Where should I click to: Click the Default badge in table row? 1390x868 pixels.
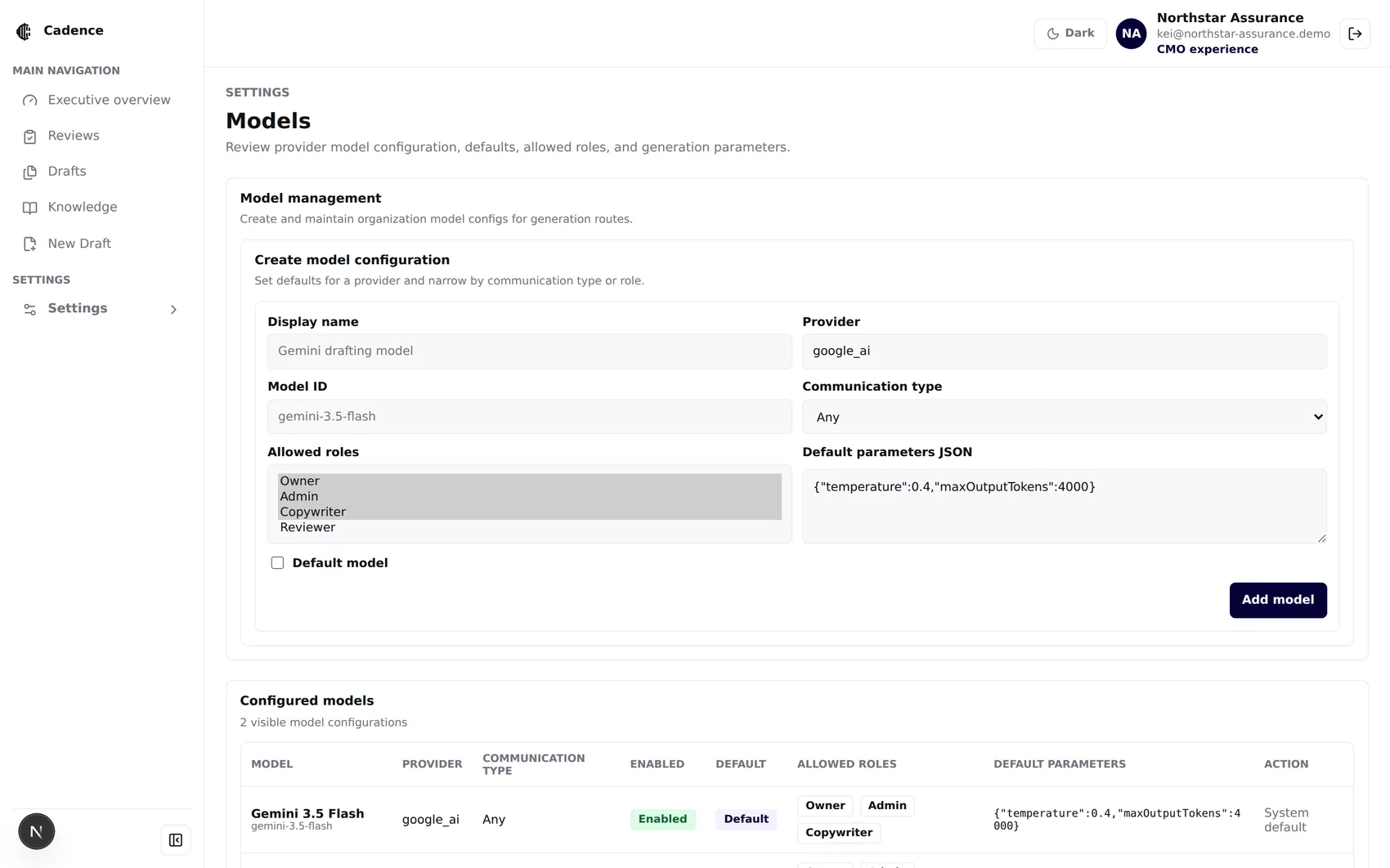click(746, 819)
